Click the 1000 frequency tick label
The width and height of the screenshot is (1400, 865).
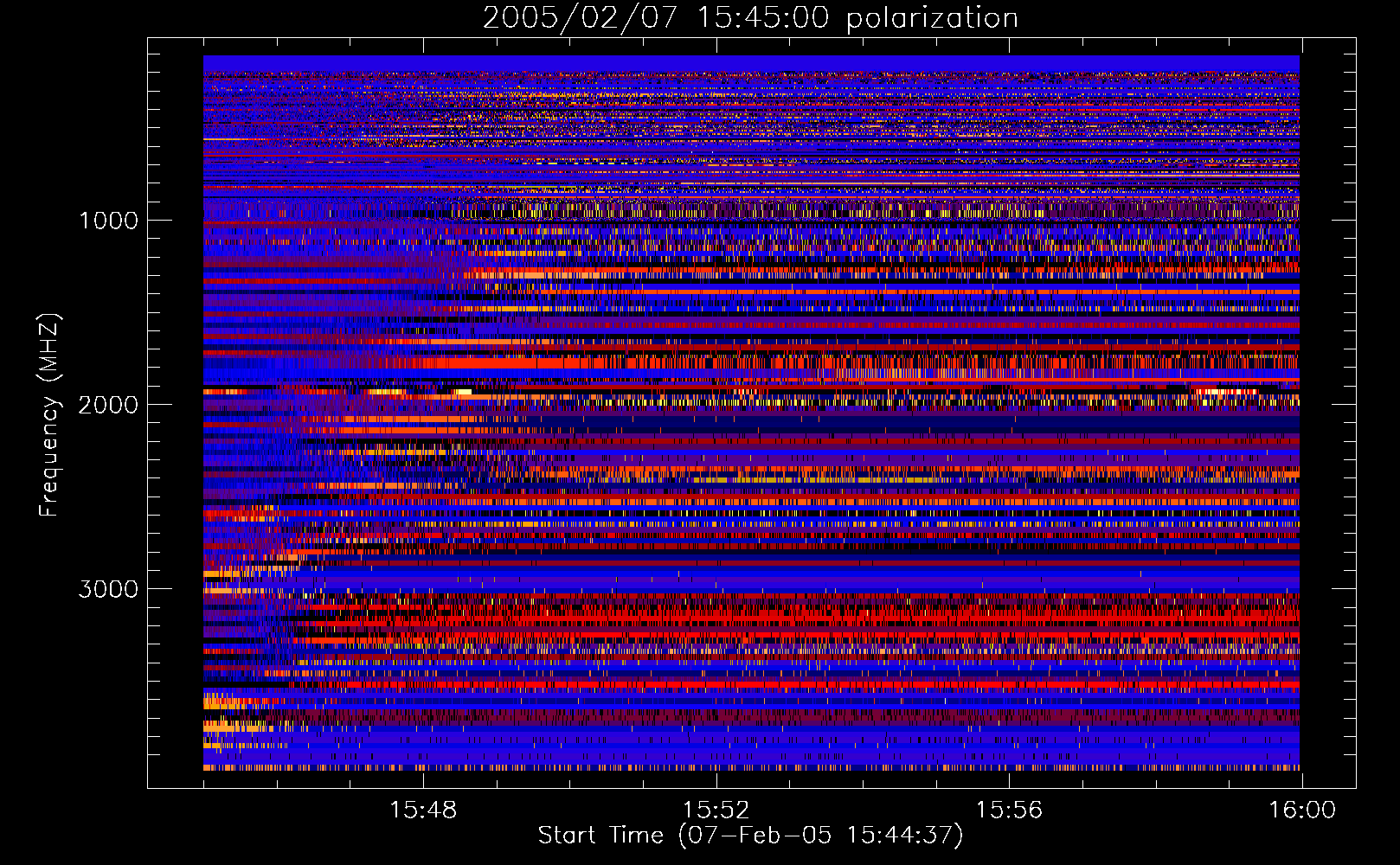point(108,221)
